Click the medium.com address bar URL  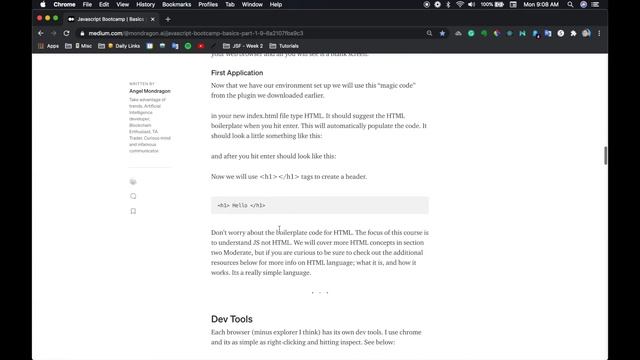[x=196, y=33]
